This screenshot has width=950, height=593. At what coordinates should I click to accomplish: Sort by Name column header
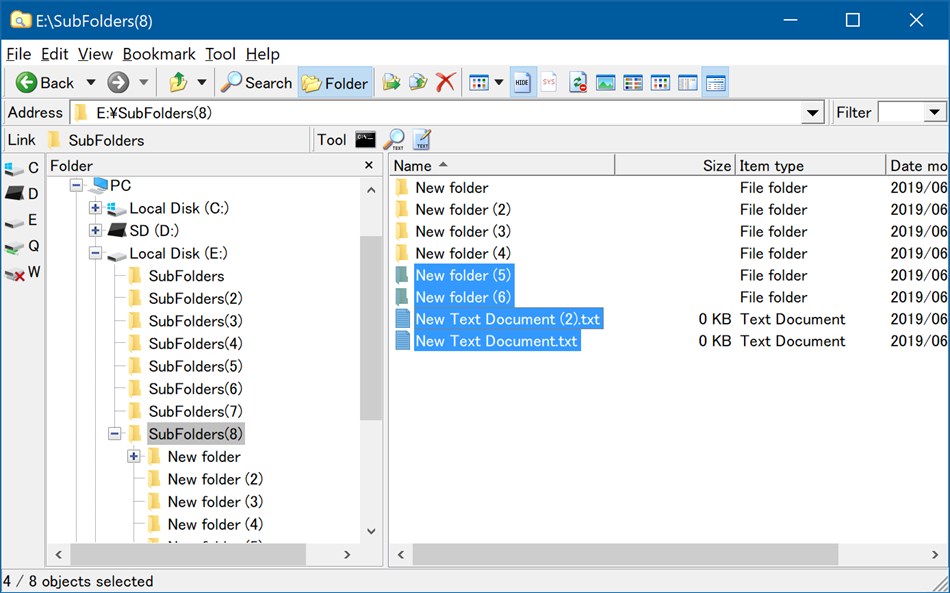(x=502, y=165)
